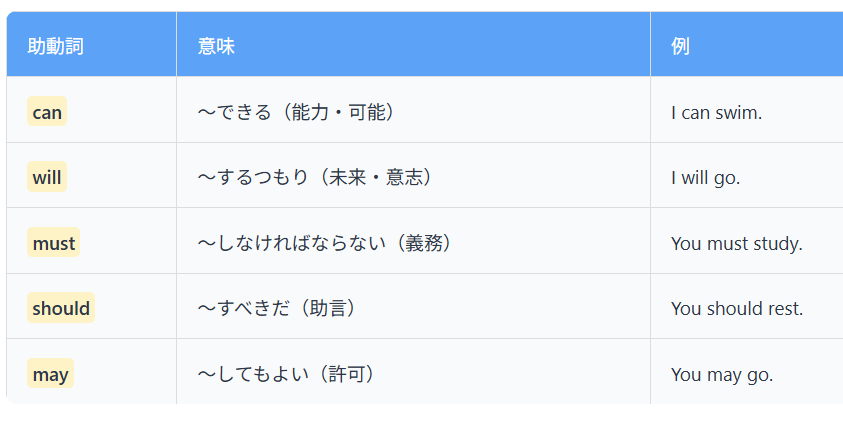Viewport: 843px width, 422px height.
Task: Select the highlighted word 'will'
Action: click(47, 178)
